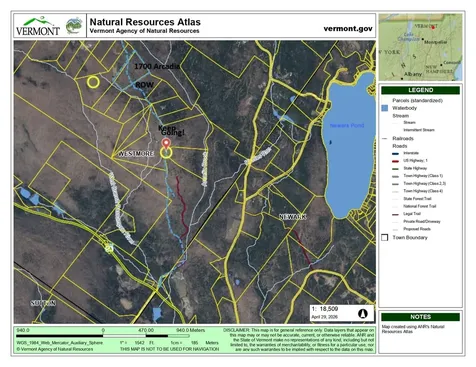Image resolution: width=476 pixels, height=367 pixels.
Task: Click the '1700 Arcadia' map label
Action: tap(157, 66)
